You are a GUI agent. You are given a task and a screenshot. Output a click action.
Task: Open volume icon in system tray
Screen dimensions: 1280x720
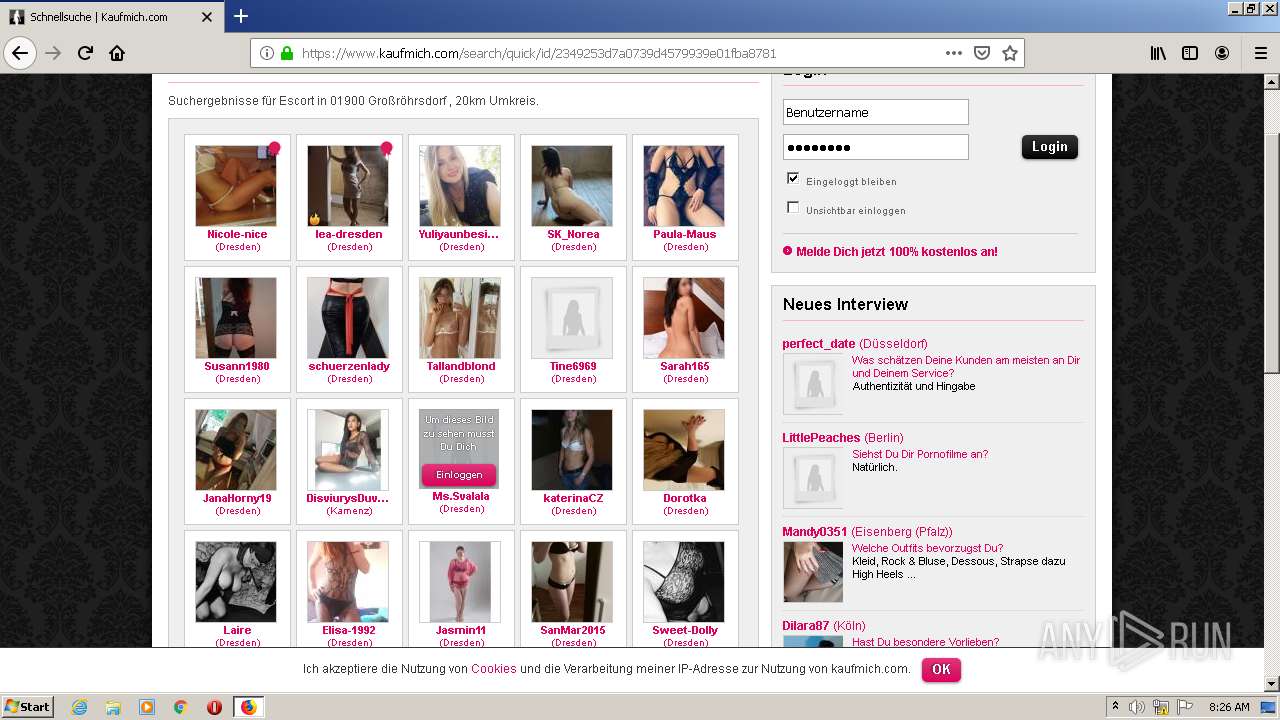[x=1137, y=707]
